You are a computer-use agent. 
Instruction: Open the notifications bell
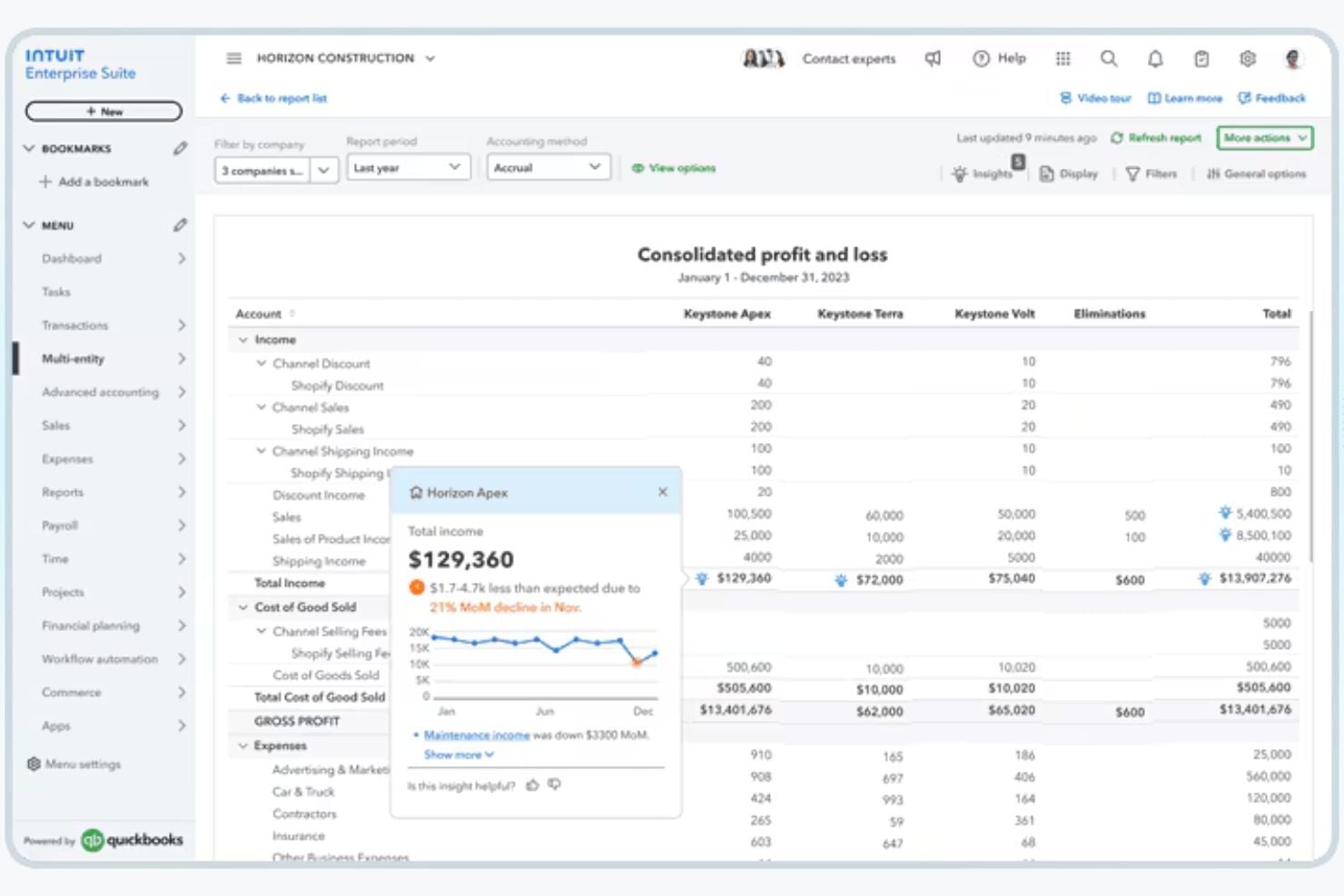click(x=1155, y=58)
